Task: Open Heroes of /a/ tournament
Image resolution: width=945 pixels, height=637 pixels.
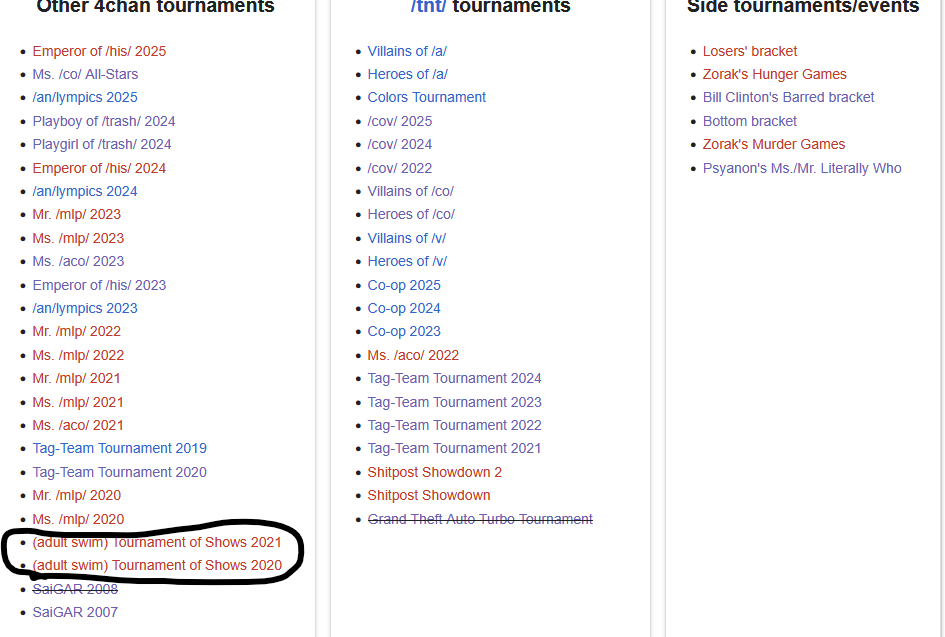Action: [407, 74]
